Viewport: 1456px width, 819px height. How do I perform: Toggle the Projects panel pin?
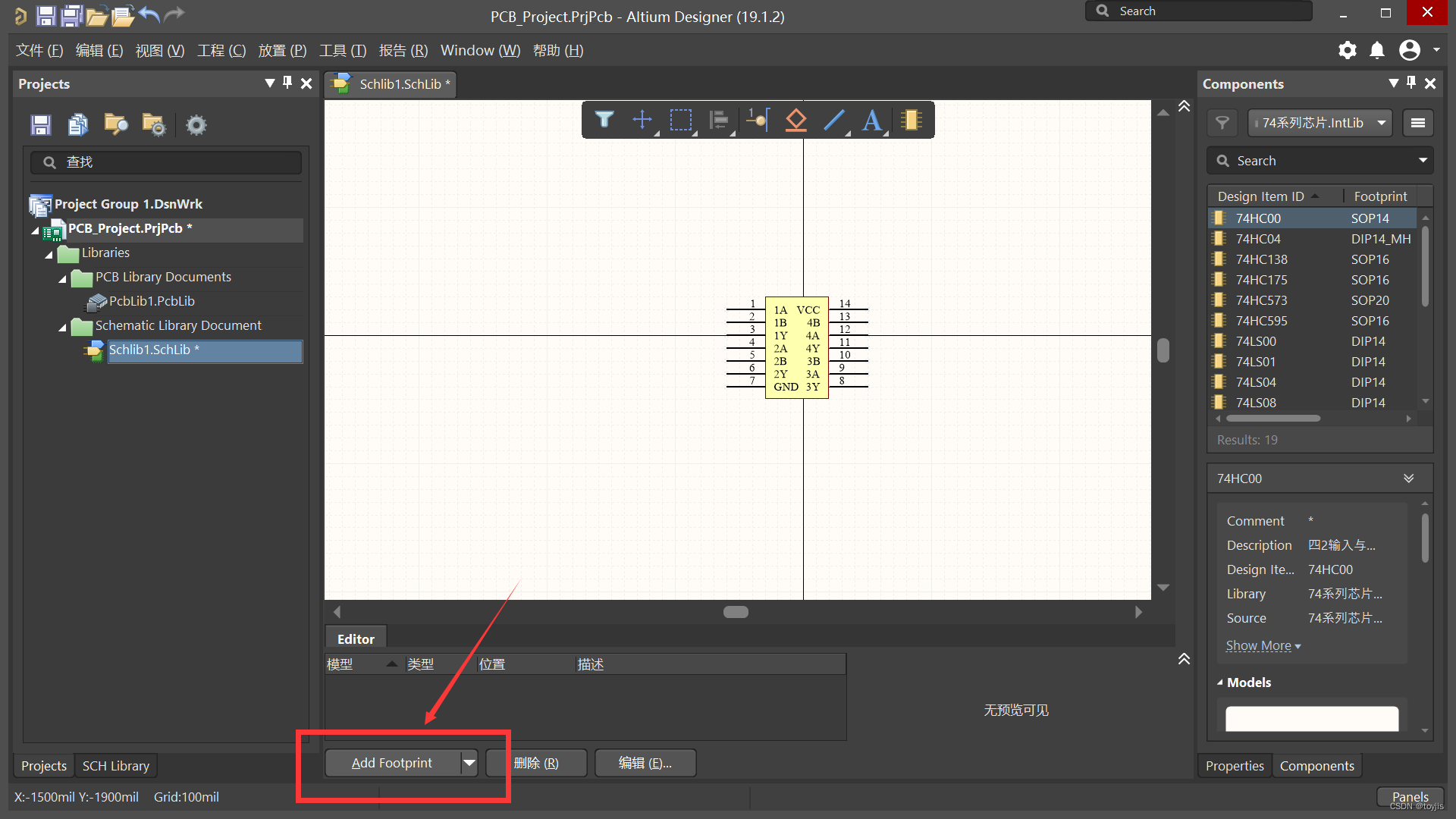287,83
